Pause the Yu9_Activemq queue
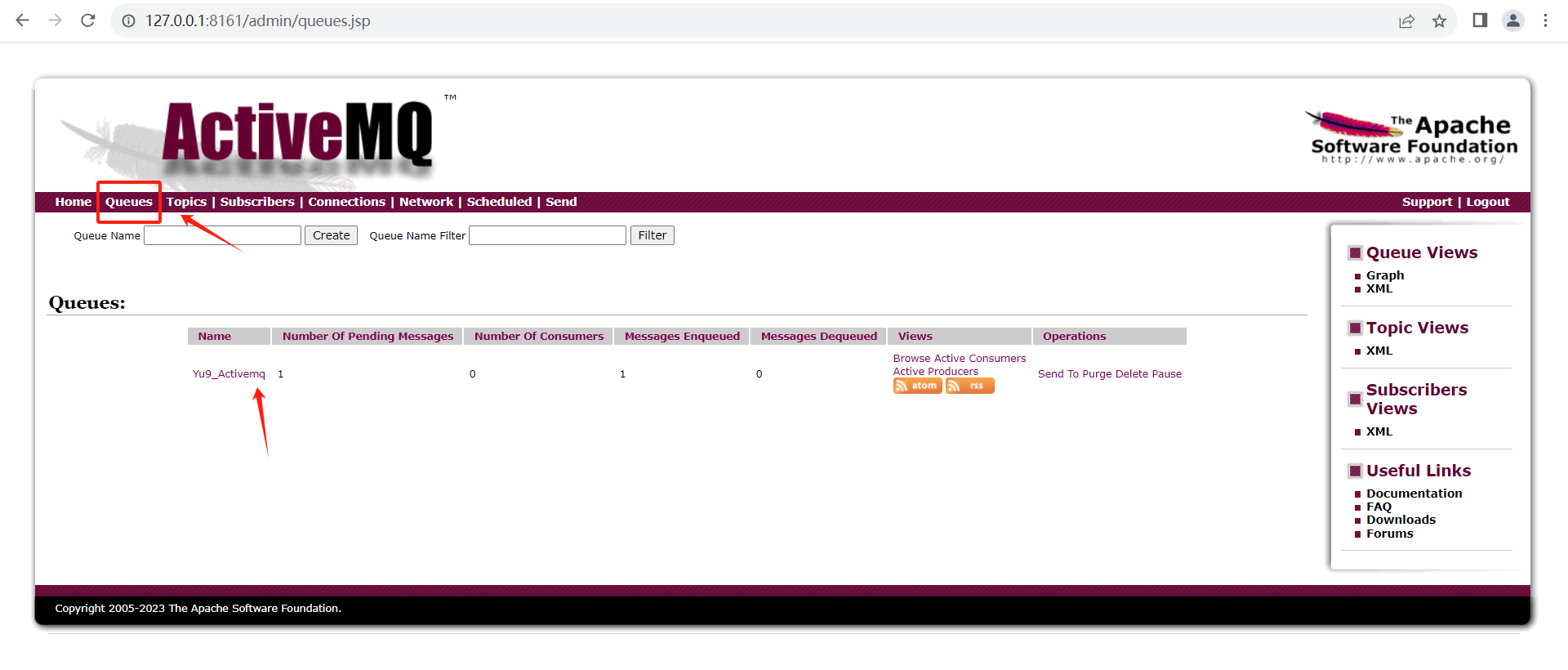 pos(1167,373)
